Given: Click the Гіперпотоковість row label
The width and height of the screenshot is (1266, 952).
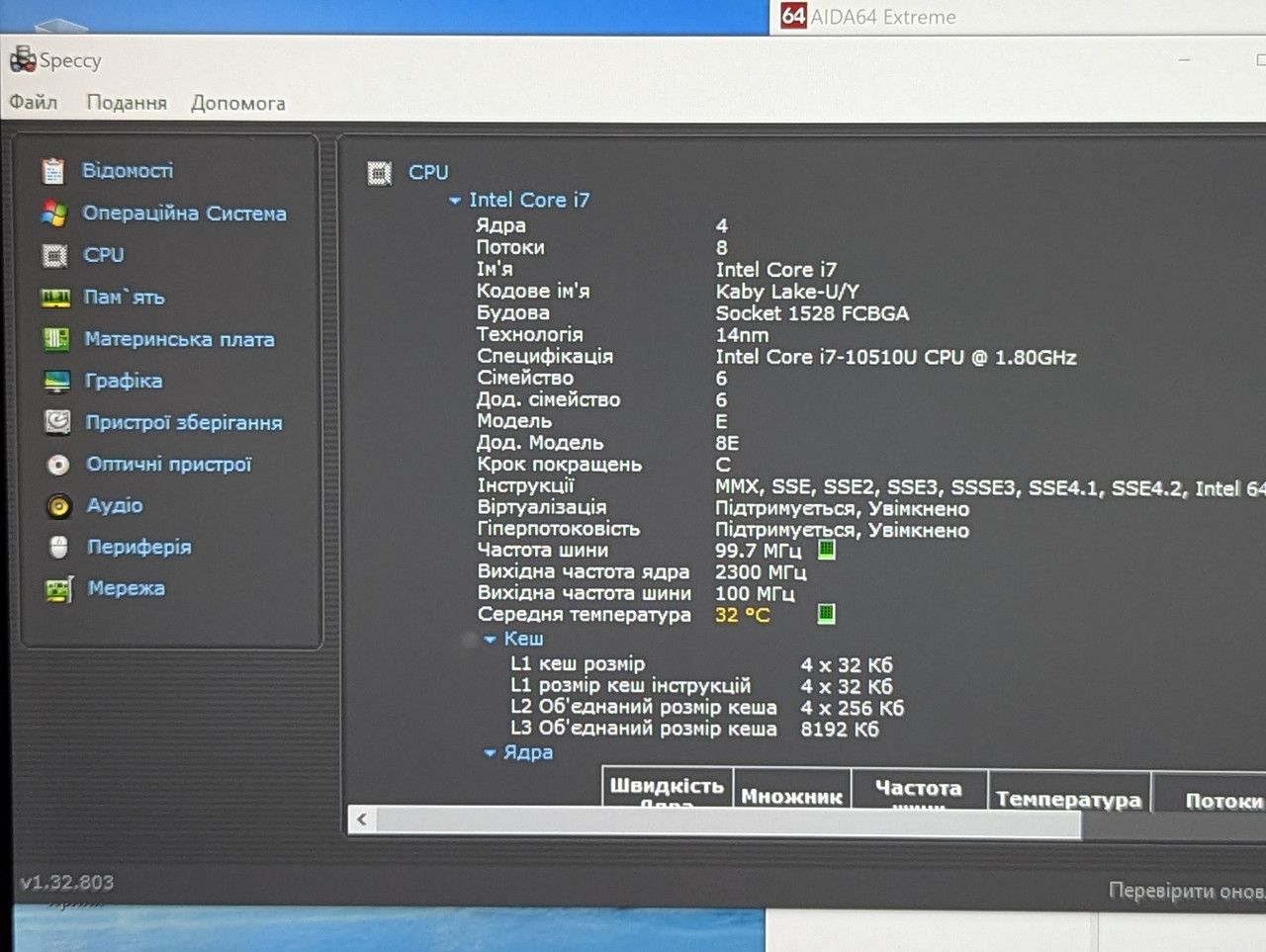Looking at the screenshot, I should click(559, 529).
